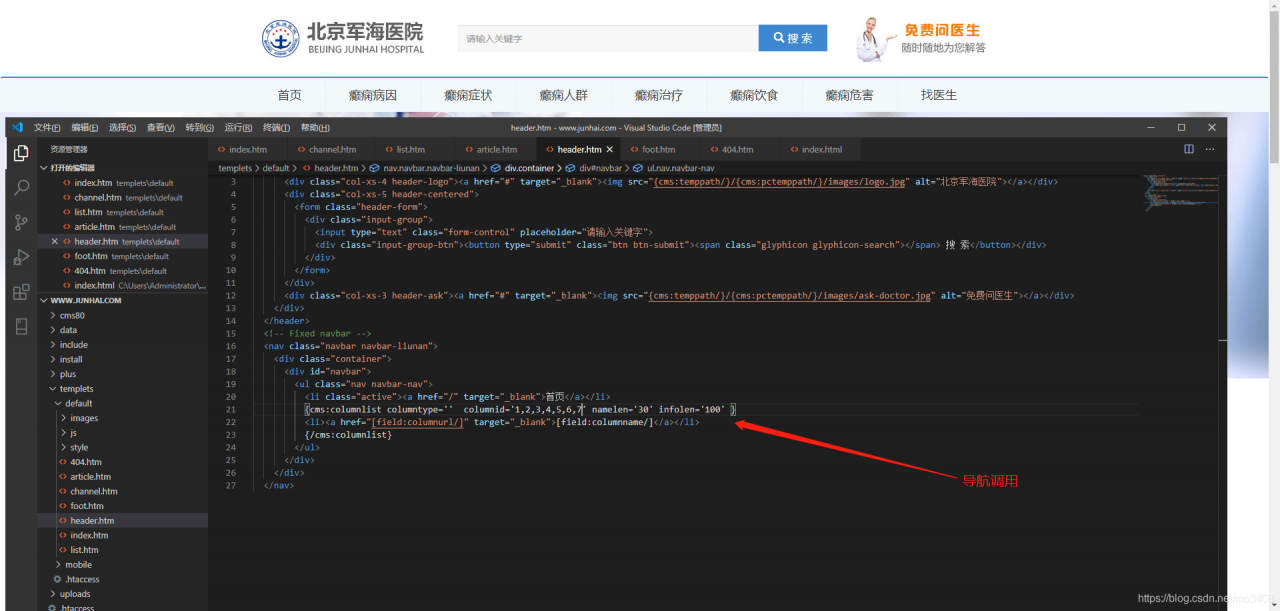This screenshot has height=611, width=1280.
Task: Open the Search view in the activity bar
Action: pyautogui.click(x=21, y=187)
